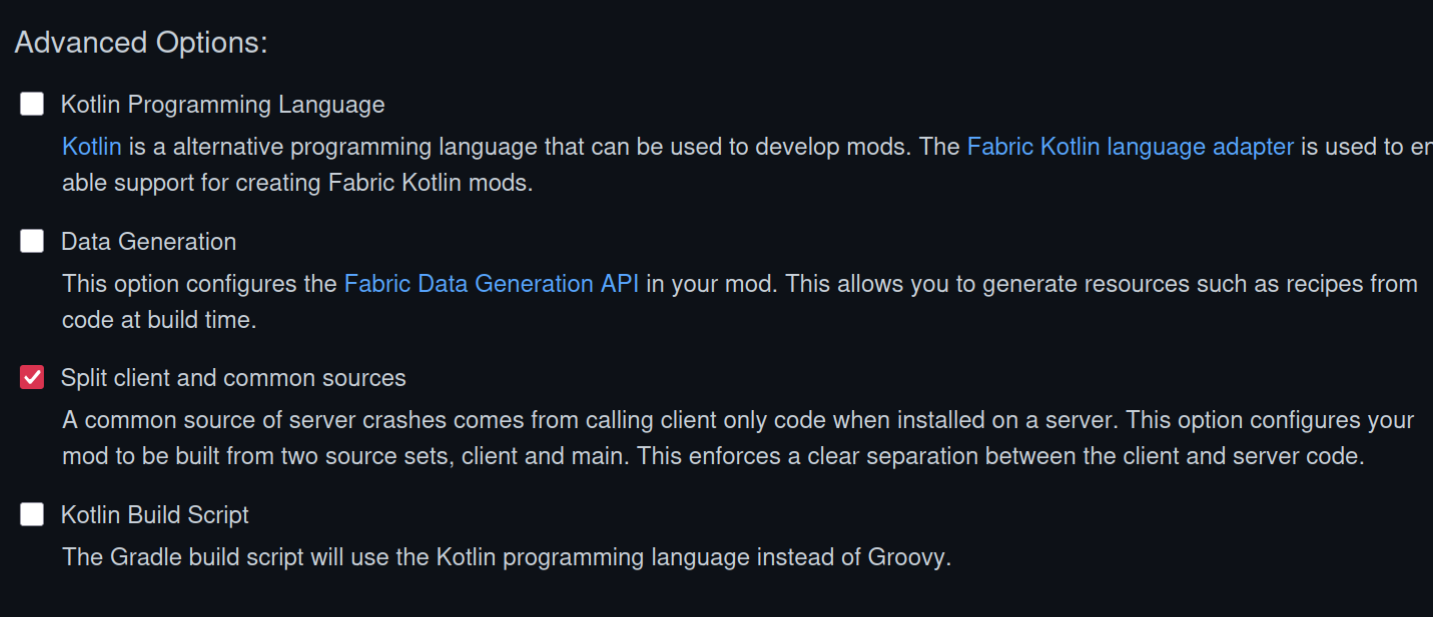1433x617 pixels.
Task: Click the Kotlin Programming Language label
Action: (222, 105)
